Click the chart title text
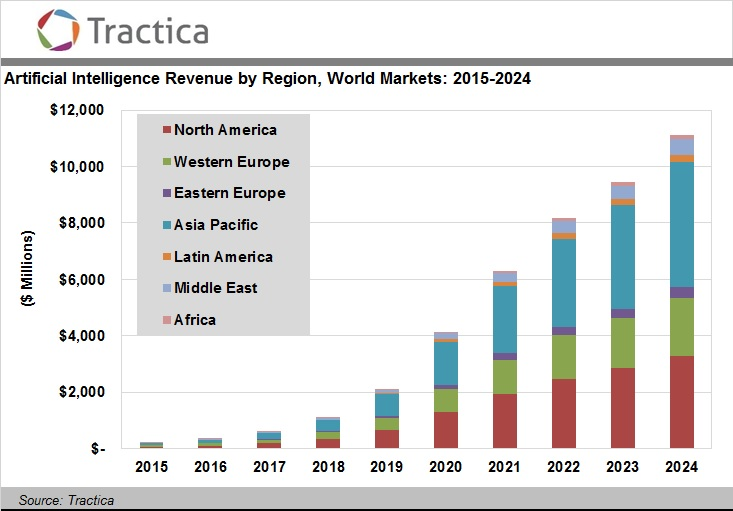 tap(267, 78)
